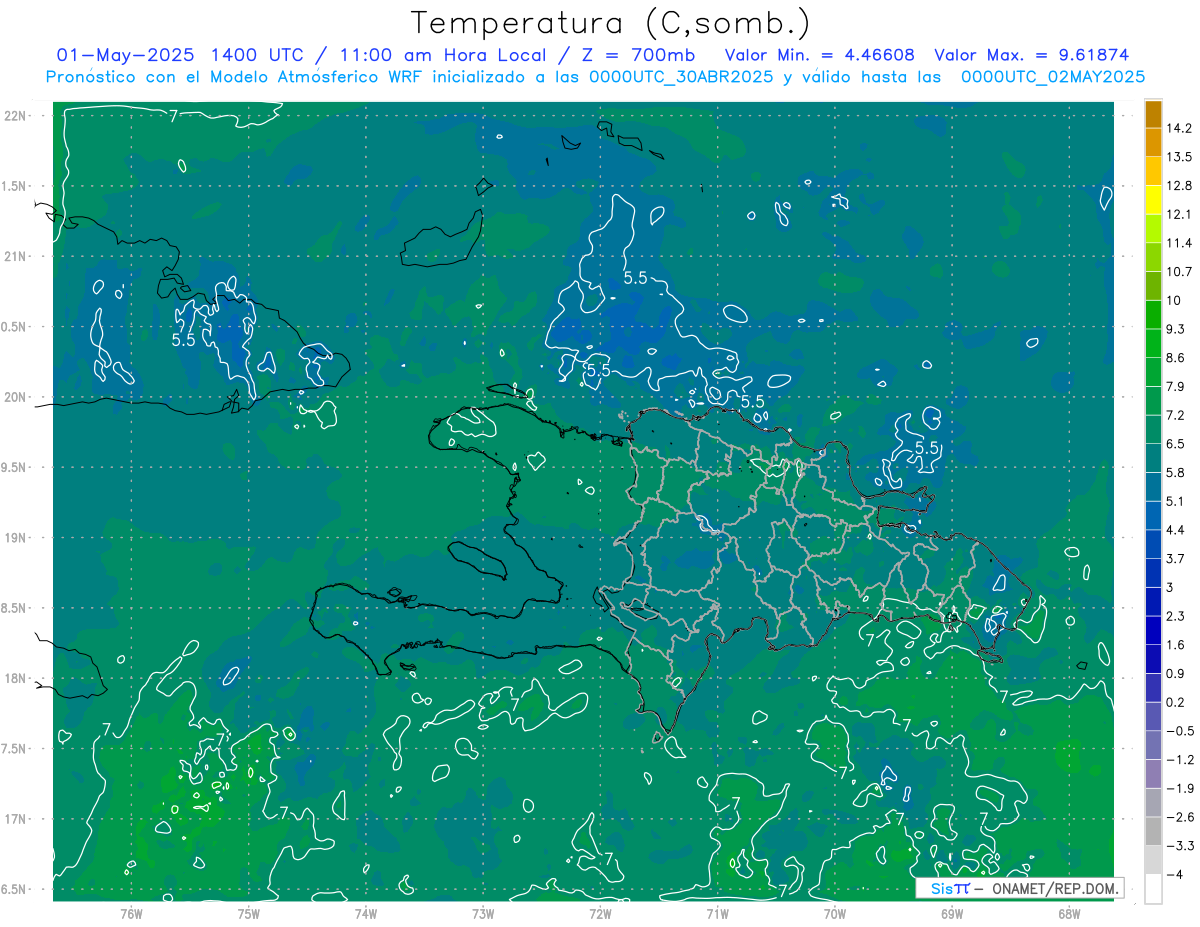The width and height of the screenshot is (1200, 927).
Task: Click the '5.1' colorbar value
Action: (x=1177, y=501)
